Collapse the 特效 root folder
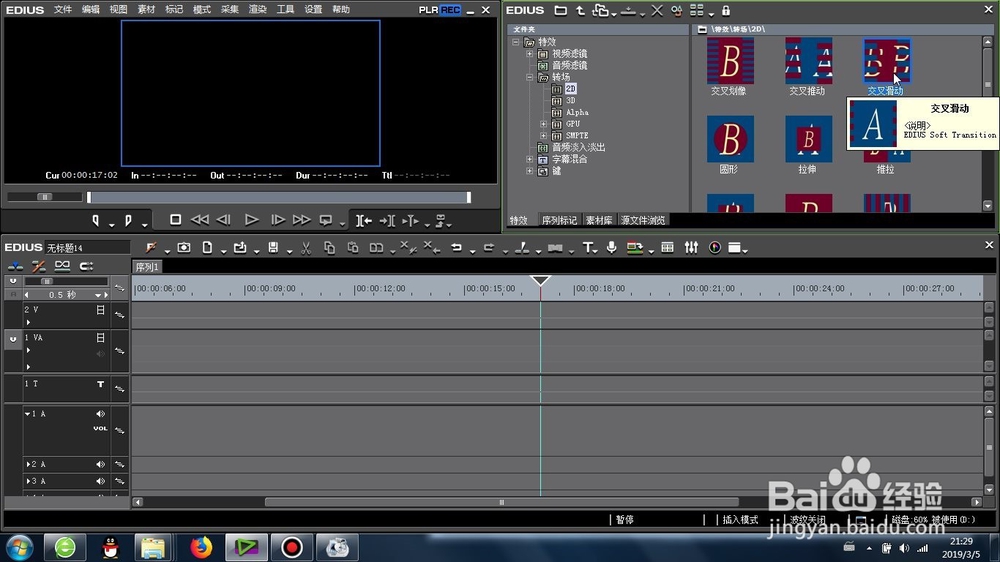Screen dimensions: 1000x562 pos(516,42)
